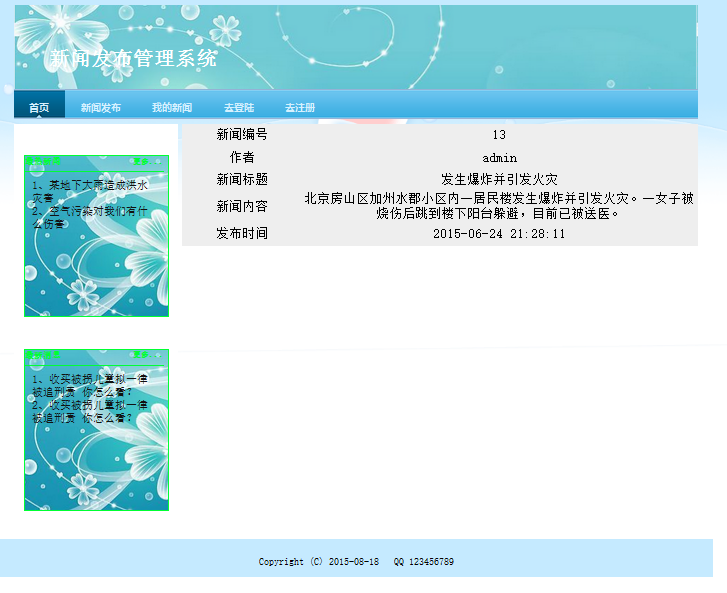This screenshot has height=593, width=727.
Task: Click the author value admin
Action: click(x=499, y=158)
